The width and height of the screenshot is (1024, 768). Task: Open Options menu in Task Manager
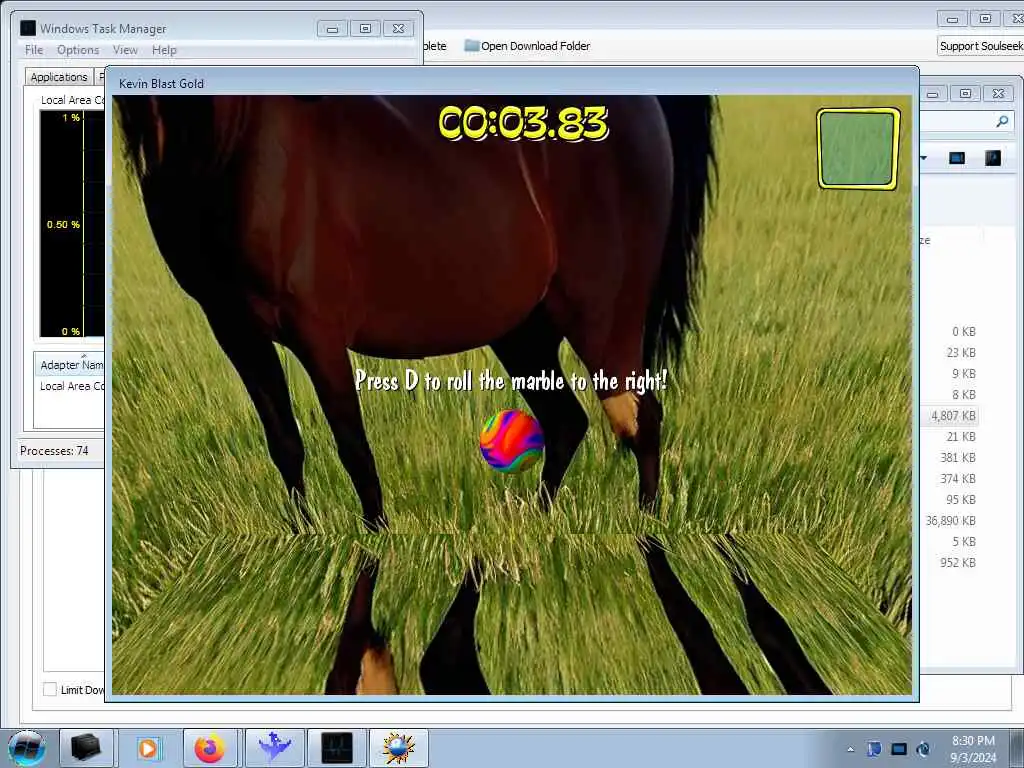pyautogui.click(x=78, y=50)
